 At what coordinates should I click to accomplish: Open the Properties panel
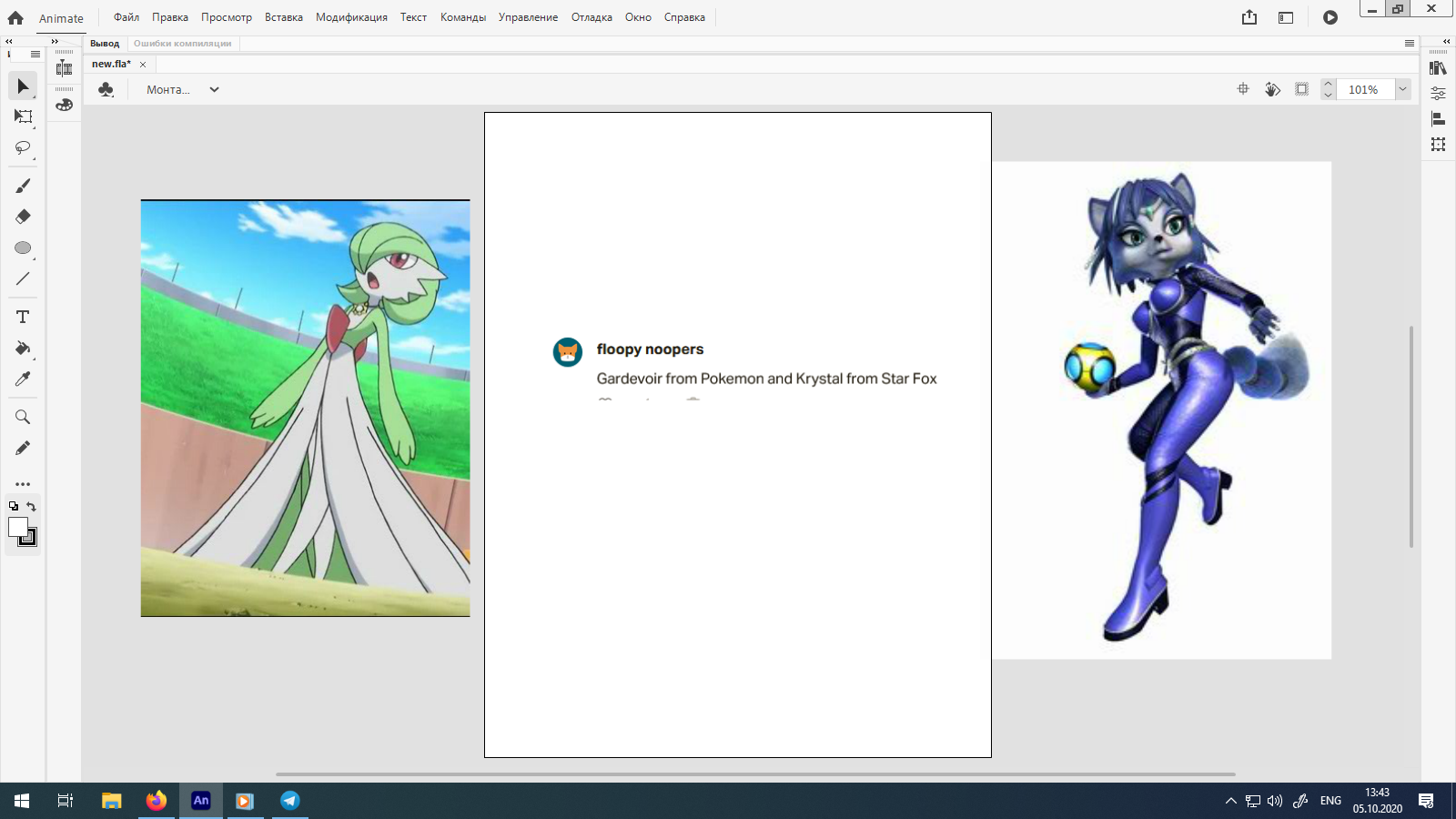point(1438,93)
